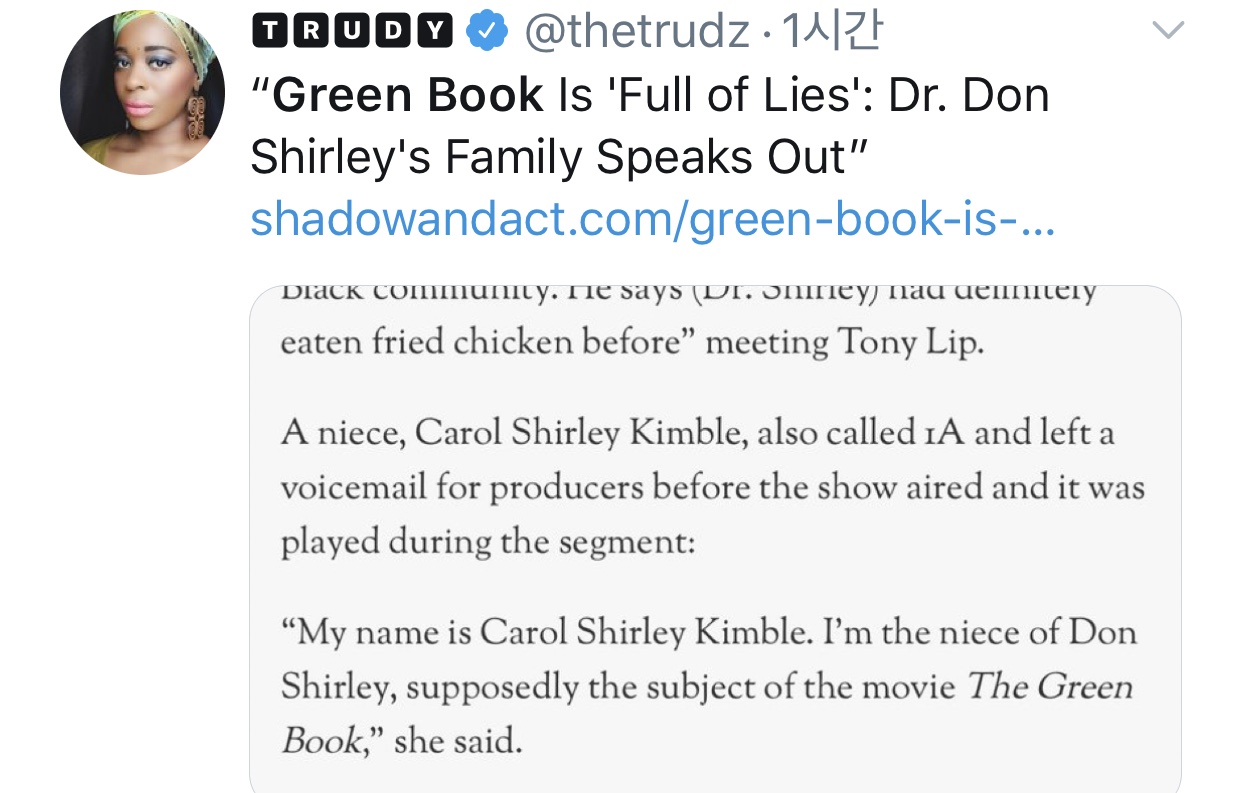The height and width of the screenshot is (793, 1242).
Task: Select the TRUDY display name
Action: click(351, 33)
